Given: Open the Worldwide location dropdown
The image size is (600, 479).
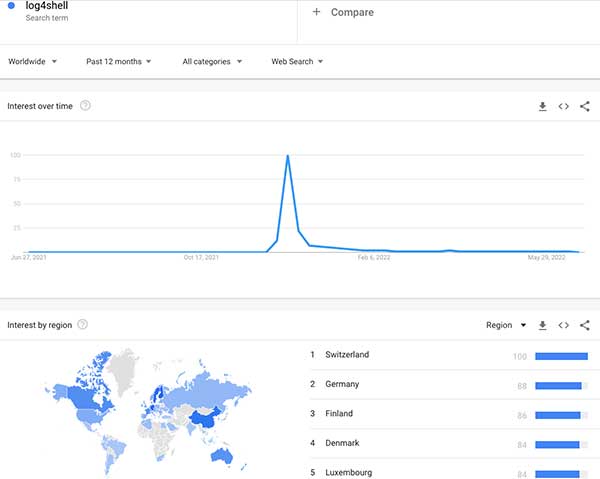Looking at the screenshot, I should pos(32,61).
